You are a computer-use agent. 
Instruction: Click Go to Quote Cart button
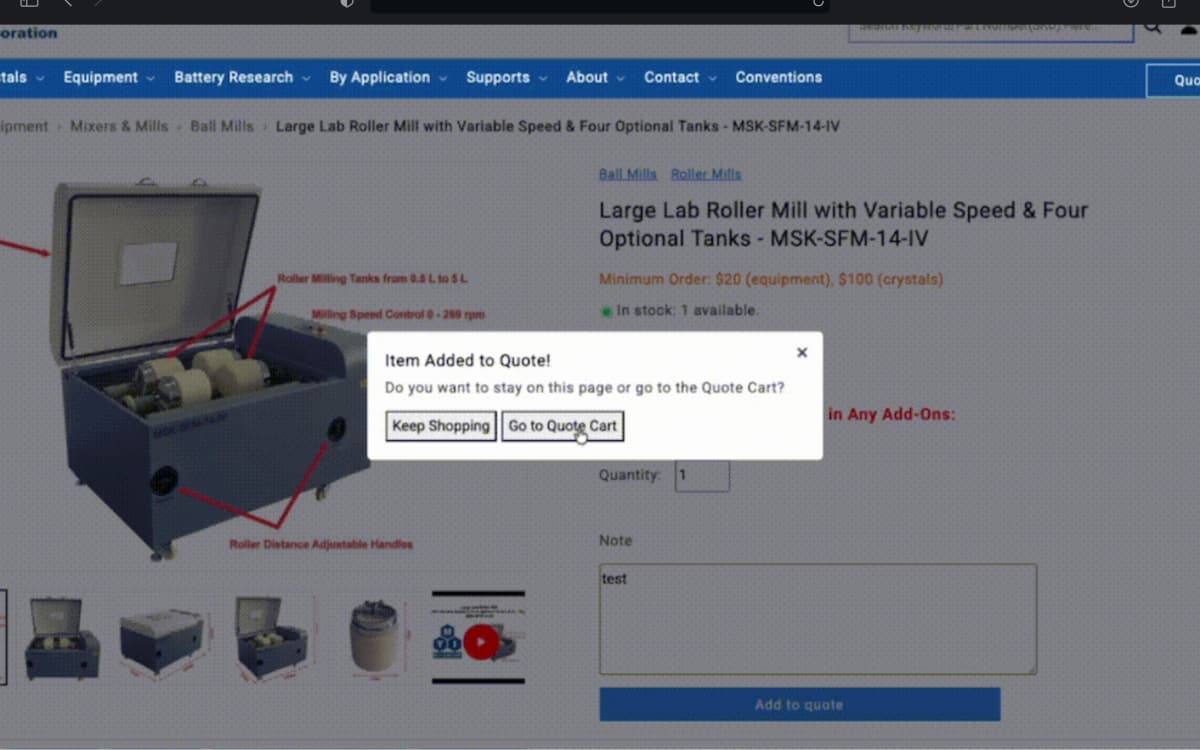pos(562,425)
